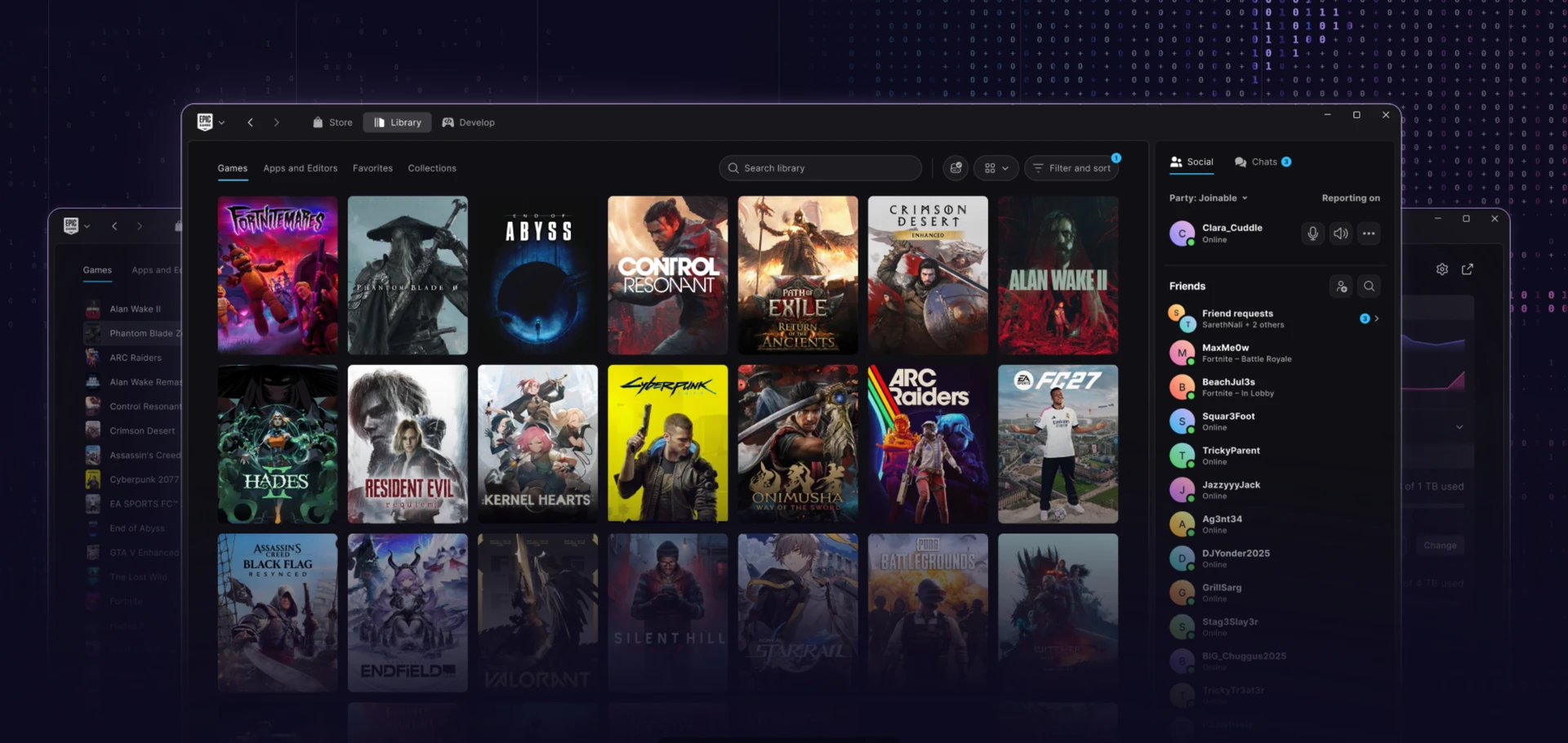Click the Search library field
Viewport: 1568px width, 743px height.
[x=821, y=168]
